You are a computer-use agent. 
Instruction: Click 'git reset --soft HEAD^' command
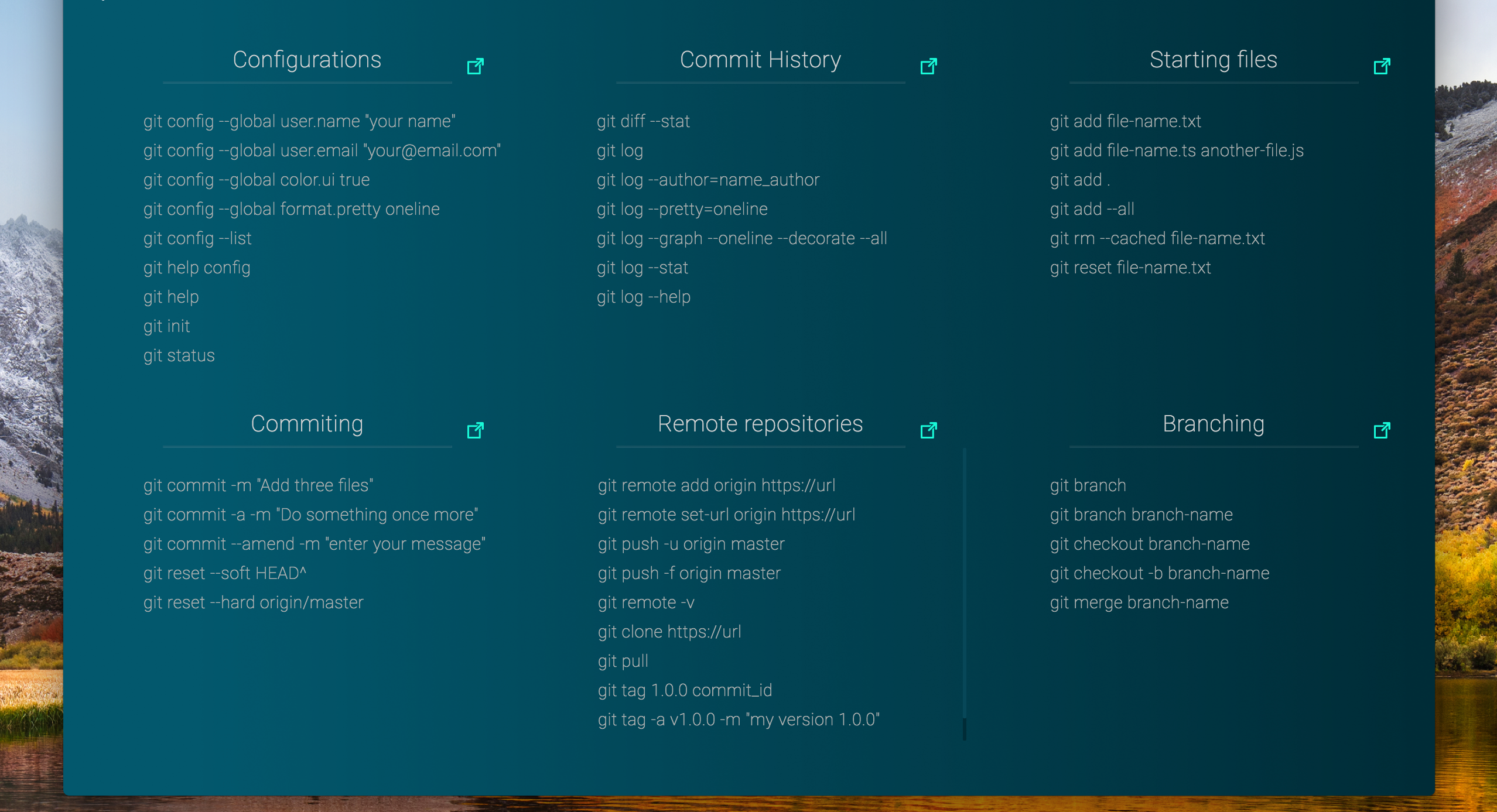pos(225,573)
